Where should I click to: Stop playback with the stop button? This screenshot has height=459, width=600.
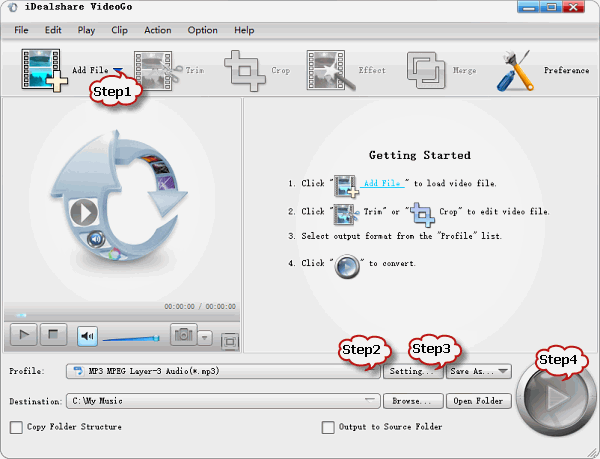click(53, 335)
